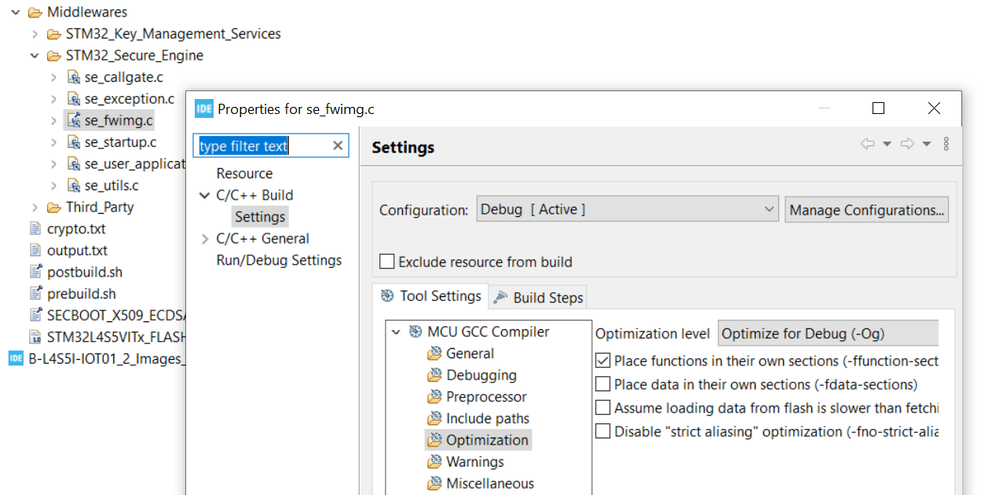Click the SECBOOT_X509_ECDSA file icon
The image size is (999, 495).
tap(36, 315)
